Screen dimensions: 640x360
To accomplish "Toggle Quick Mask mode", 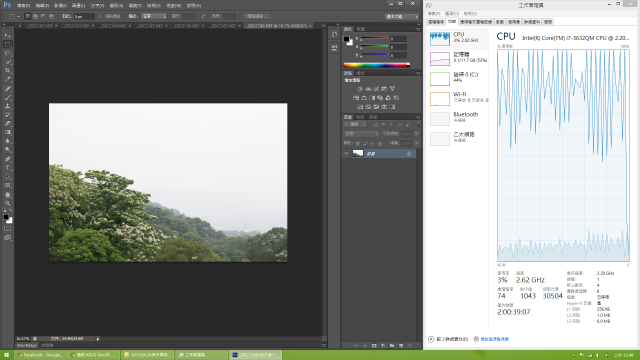I will coord(8,229).
